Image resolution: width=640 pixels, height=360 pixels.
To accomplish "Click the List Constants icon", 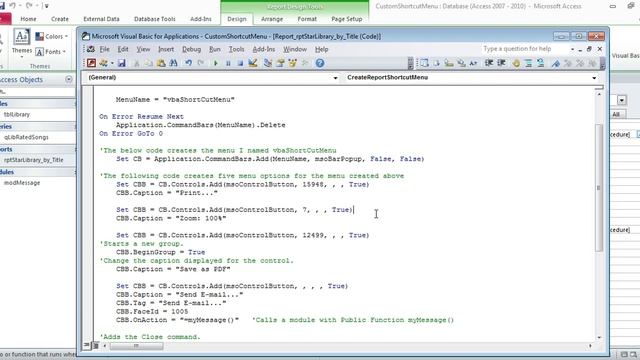I will point(437,63).
